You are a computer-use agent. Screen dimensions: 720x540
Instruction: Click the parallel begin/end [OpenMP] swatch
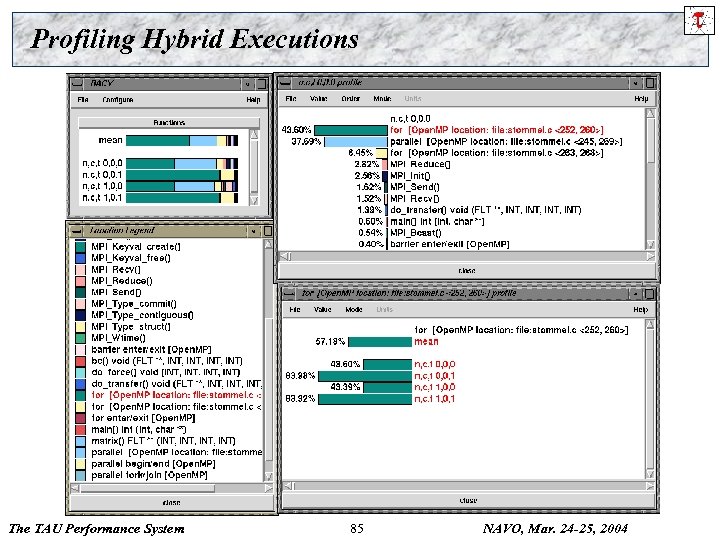80,464
